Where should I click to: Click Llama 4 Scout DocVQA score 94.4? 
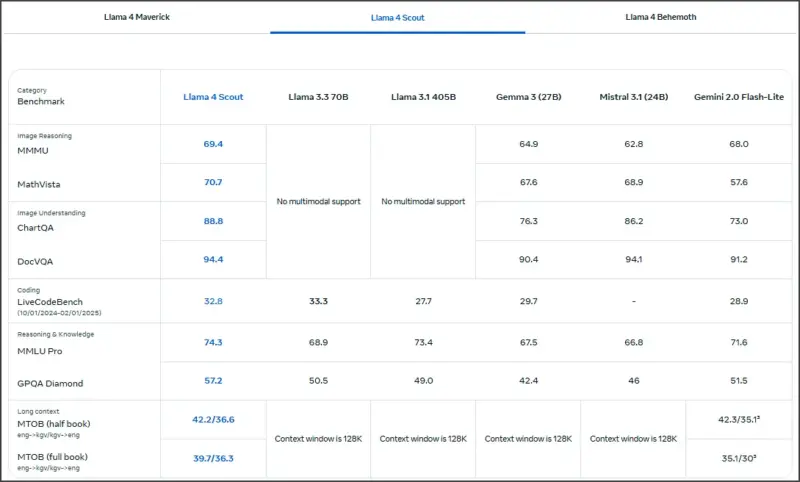pyautogui.click(x=213, y=259)
